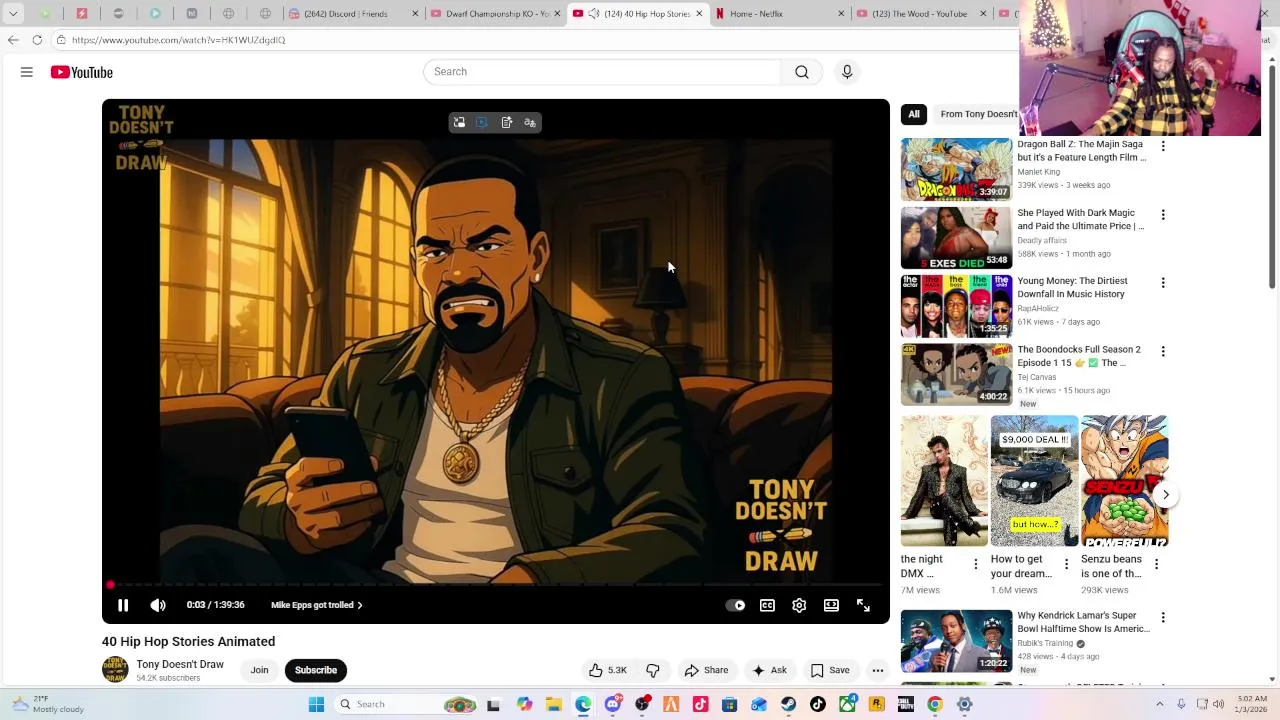1280x720 pixels.
Task: Switch to theater mode
Action: [x=831, y=605]
